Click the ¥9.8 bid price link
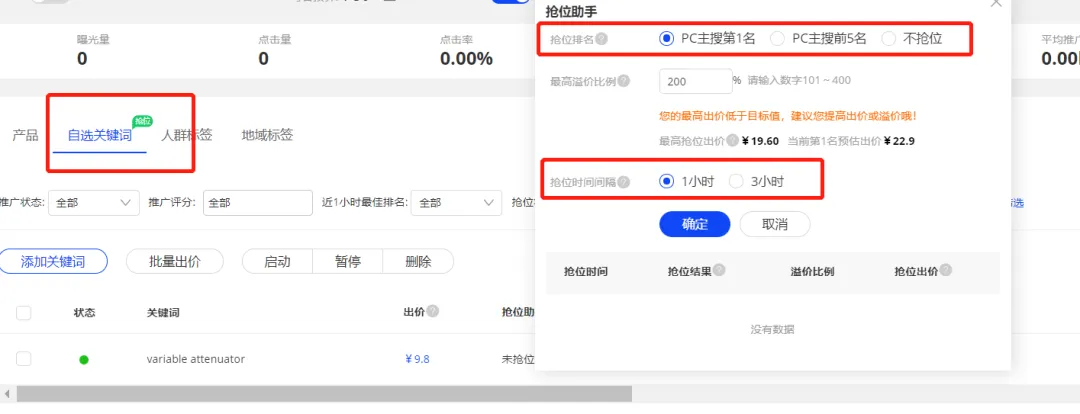 tap(417, 359)
